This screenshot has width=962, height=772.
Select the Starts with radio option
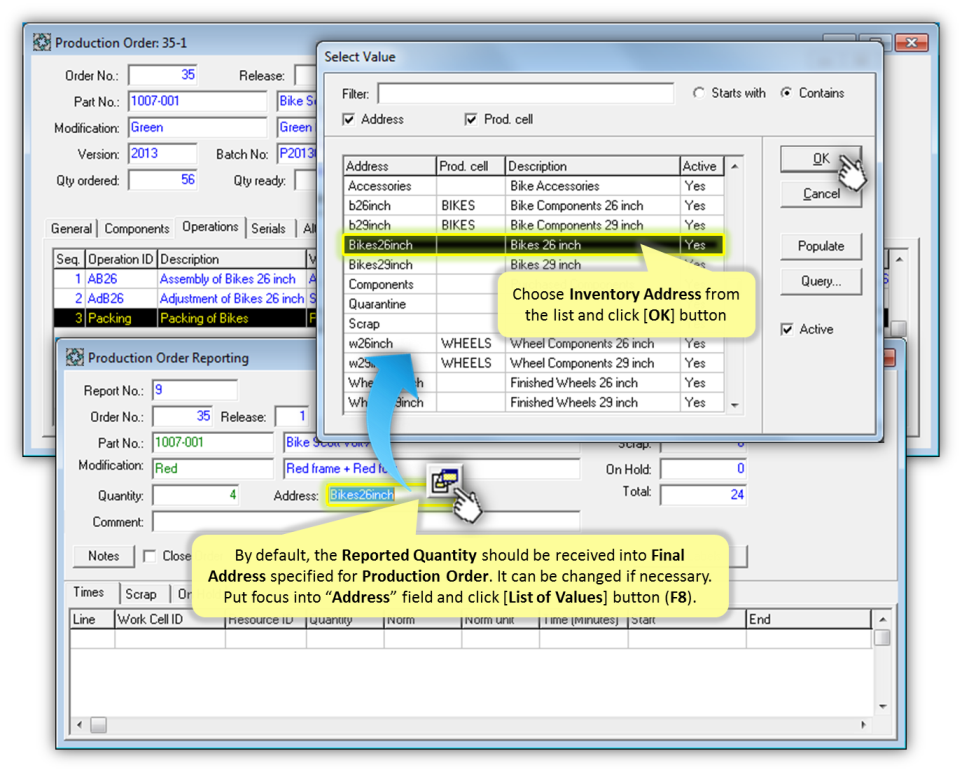click(699, 93)
